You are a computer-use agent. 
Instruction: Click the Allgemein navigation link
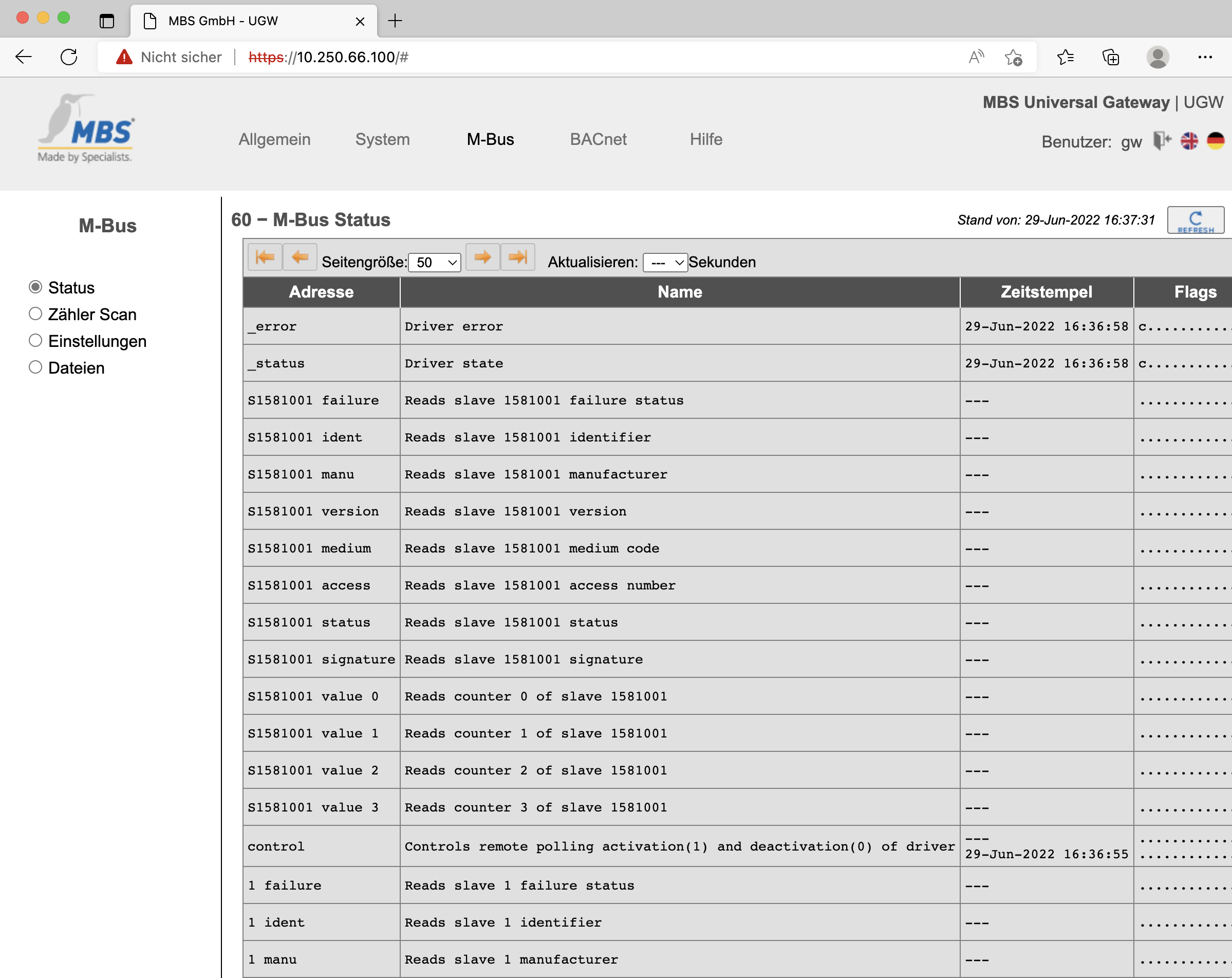(x=274, y=139)
